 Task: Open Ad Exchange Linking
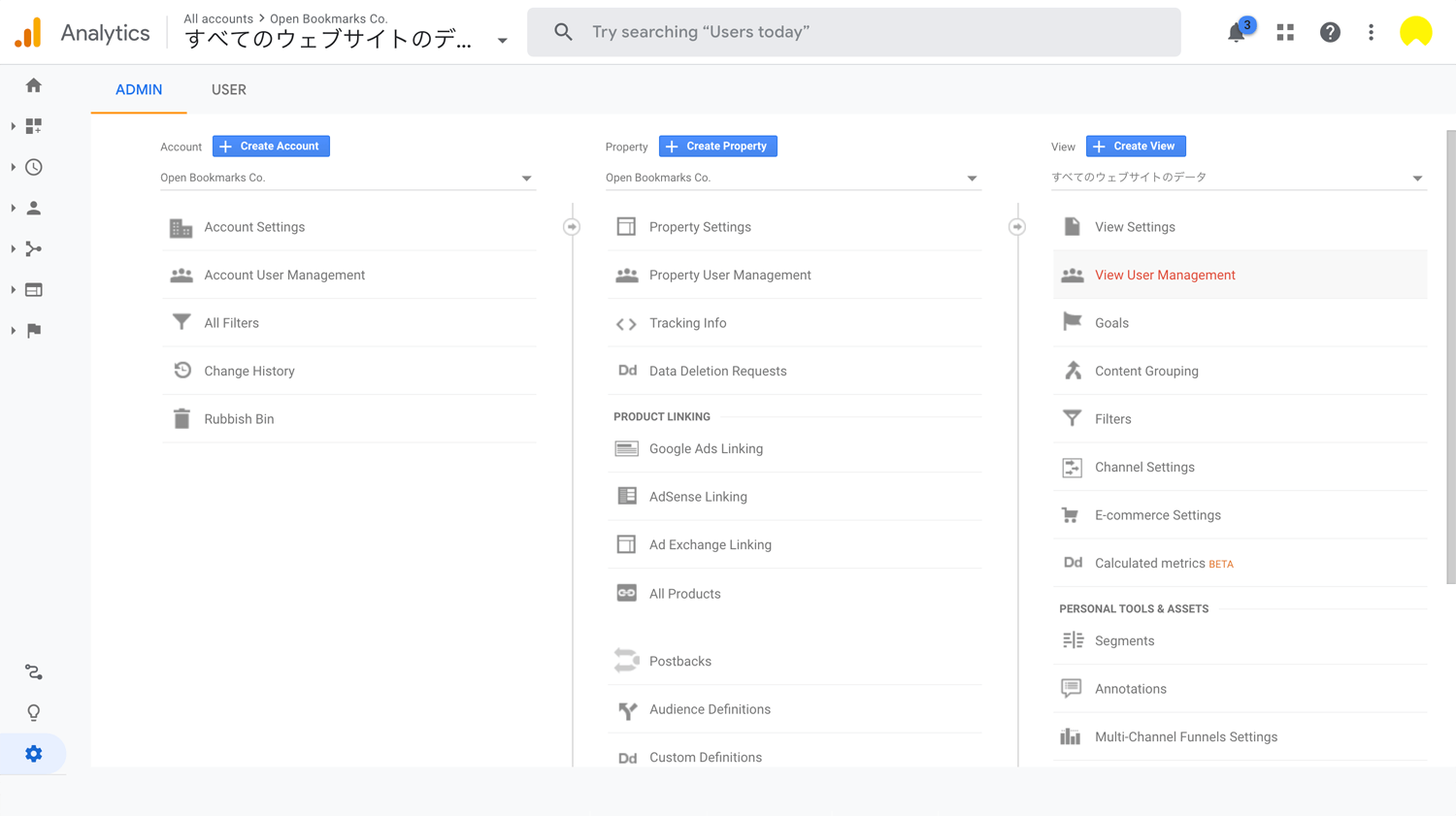tap(711, 545)
